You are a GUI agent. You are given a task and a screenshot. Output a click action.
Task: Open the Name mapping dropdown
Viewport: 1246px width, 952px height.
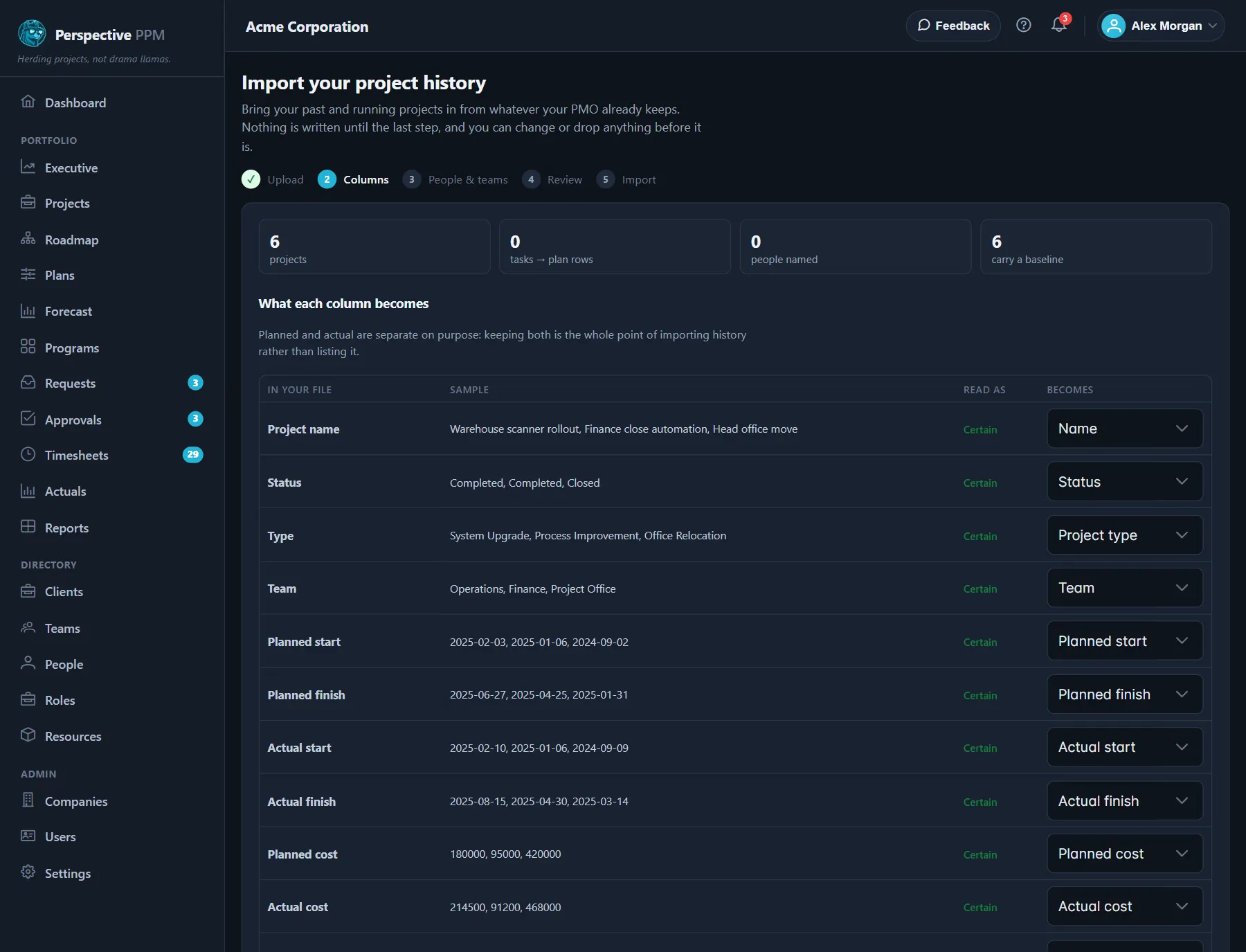1125,429
